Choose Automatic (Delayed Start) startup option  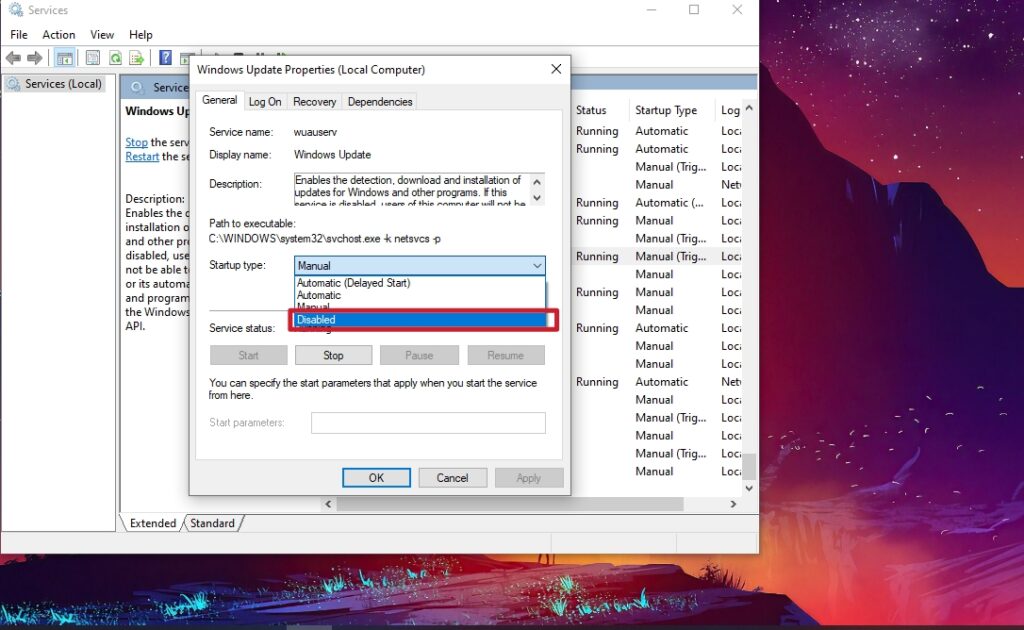tap(353, 283)
